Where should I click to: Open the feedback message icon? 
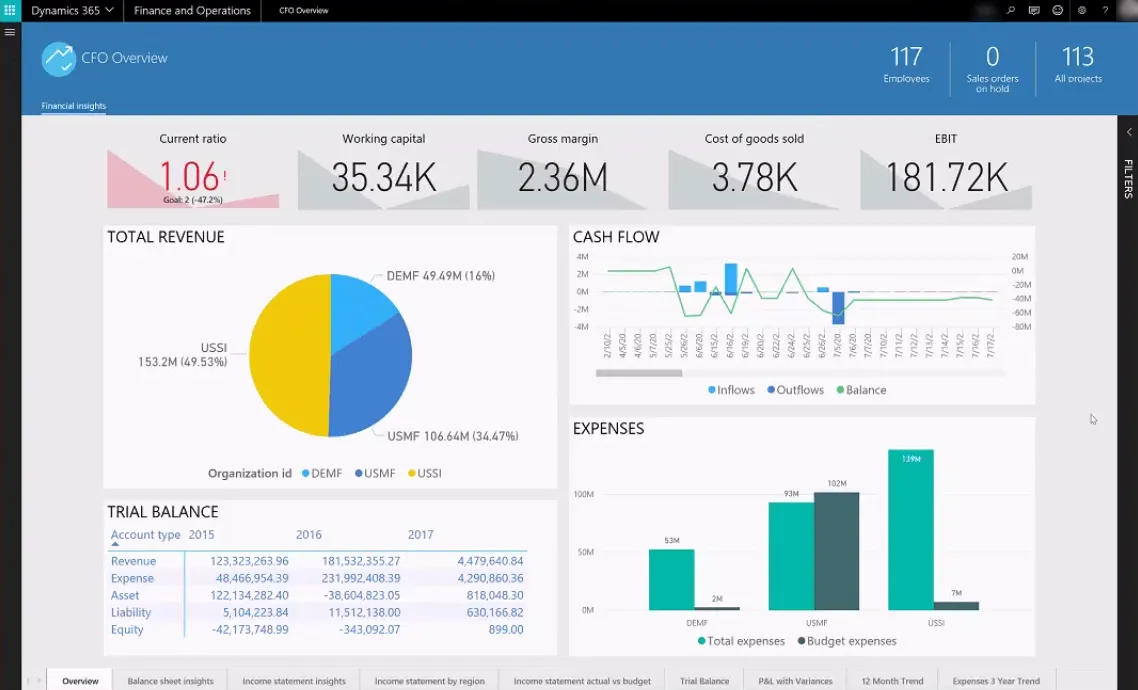(x=1035, y=11)
